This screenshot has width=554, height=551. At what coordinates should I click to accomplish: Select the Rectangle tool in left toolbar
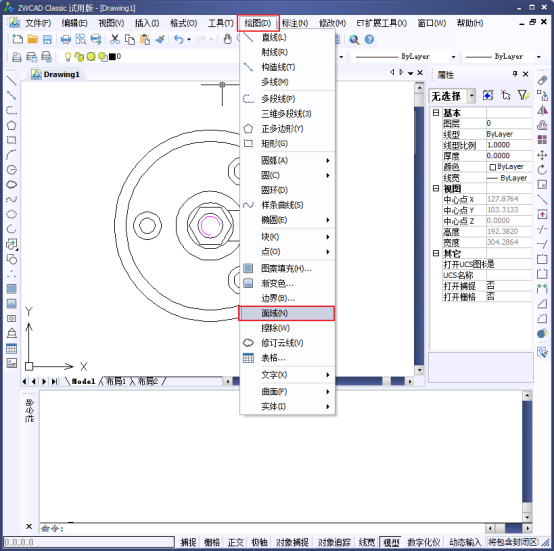click(x=11, y=140)
